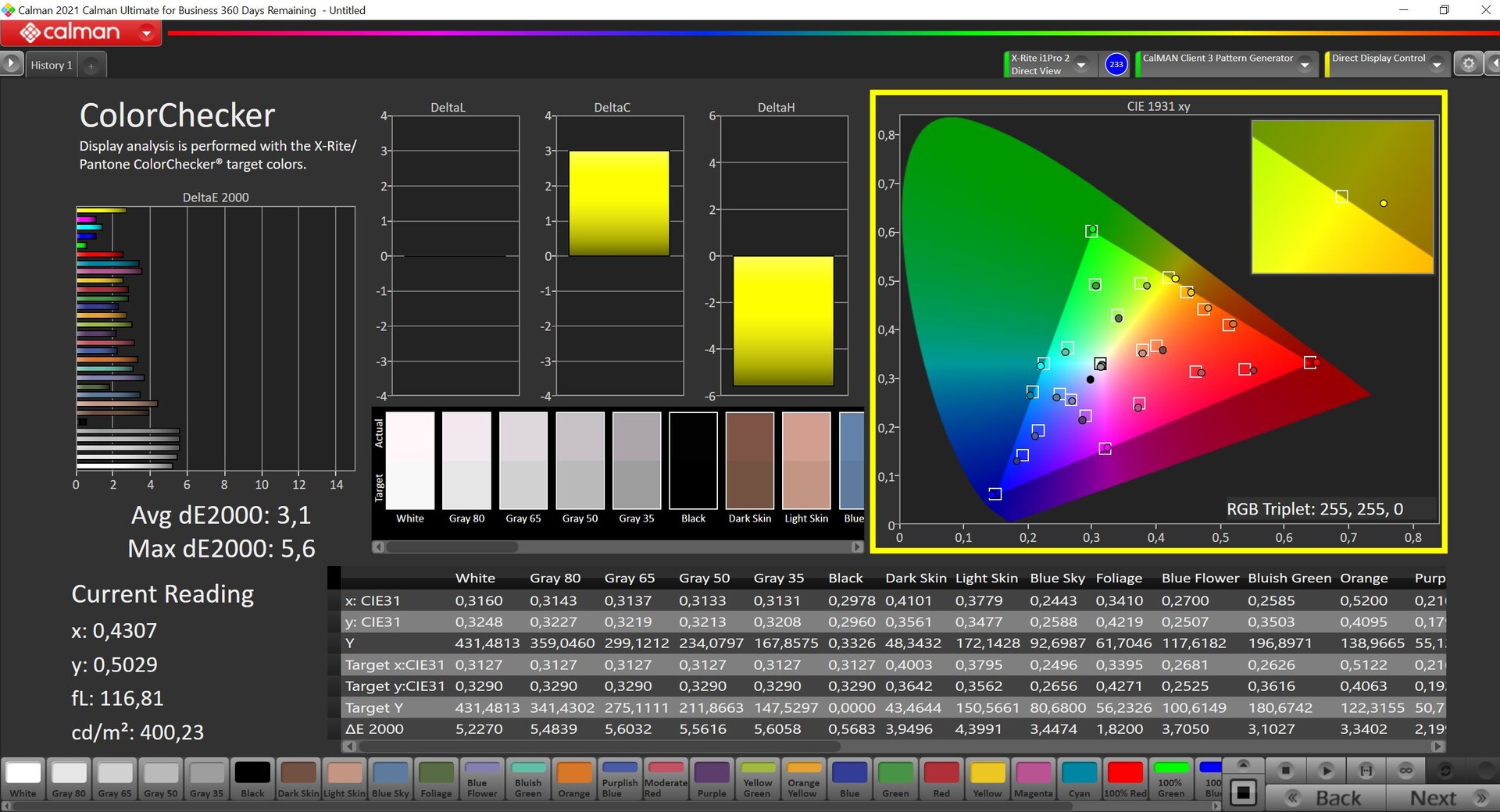Select the Foliage patch button

coord(437,778)
